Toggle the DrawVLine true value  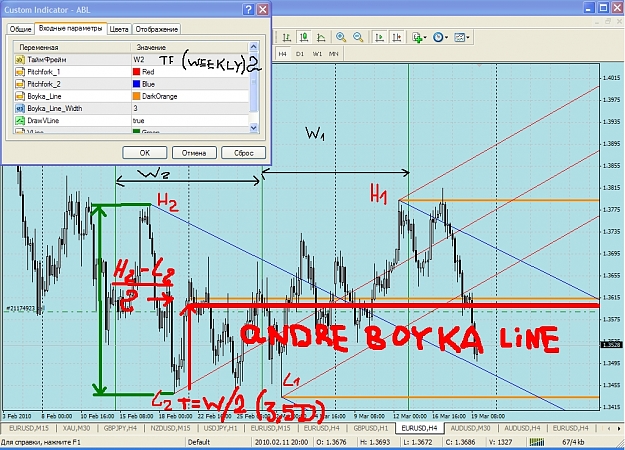pos(190,120)
